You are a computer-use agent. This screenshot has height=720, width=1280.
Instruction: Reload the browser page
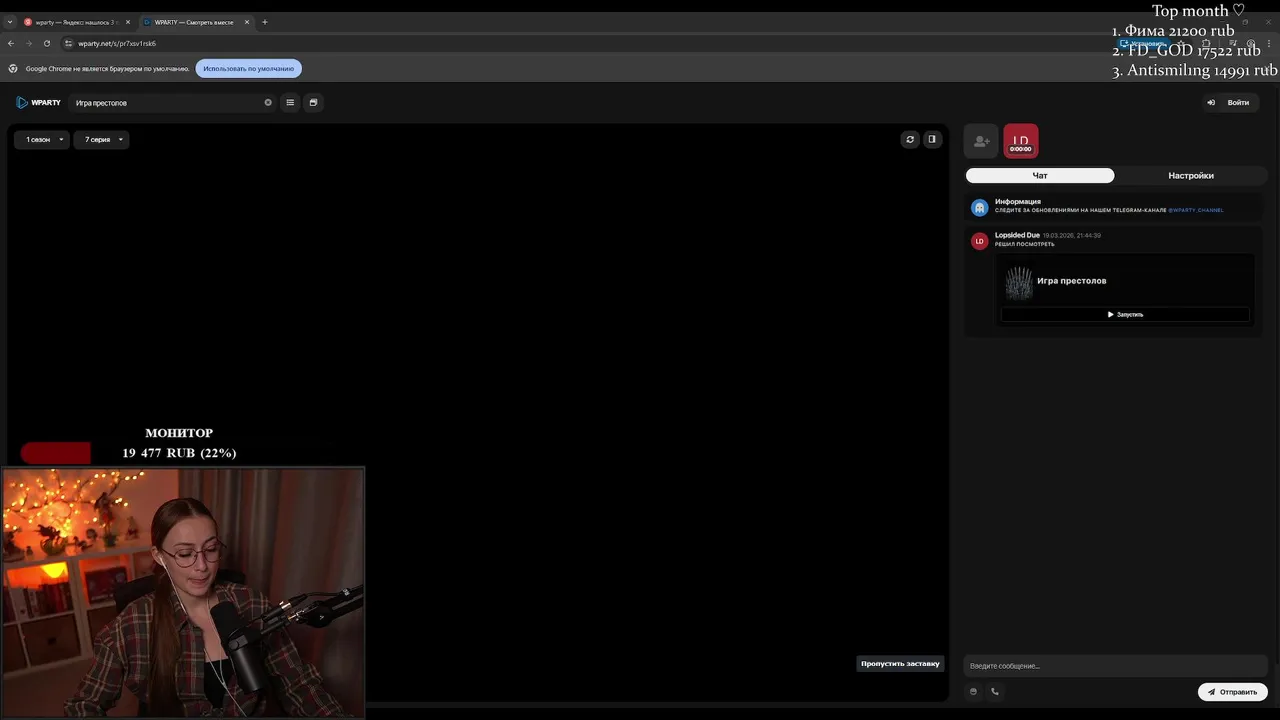[x=47, y=43]
